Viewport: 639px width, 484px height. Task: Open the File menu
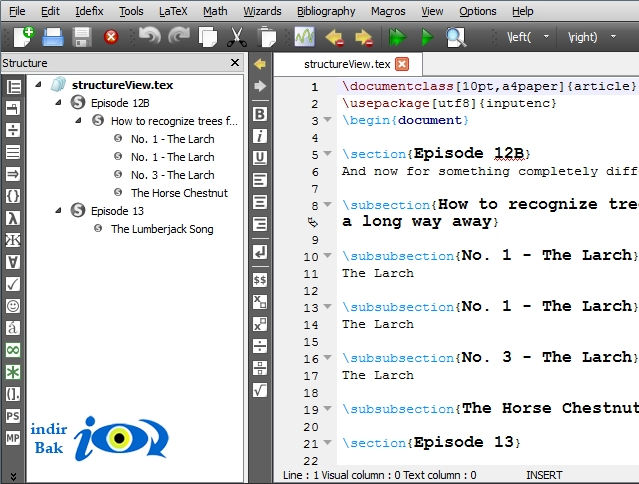coord(17,11)
